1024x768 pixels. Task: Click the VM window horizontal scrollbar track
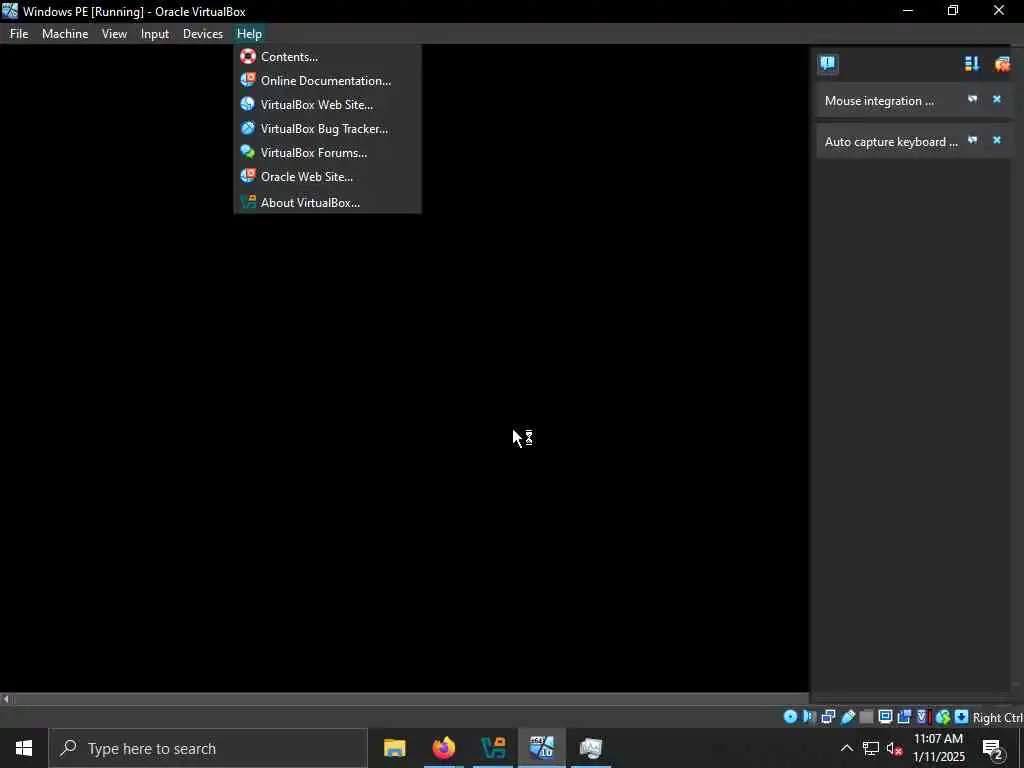(410, 699)
